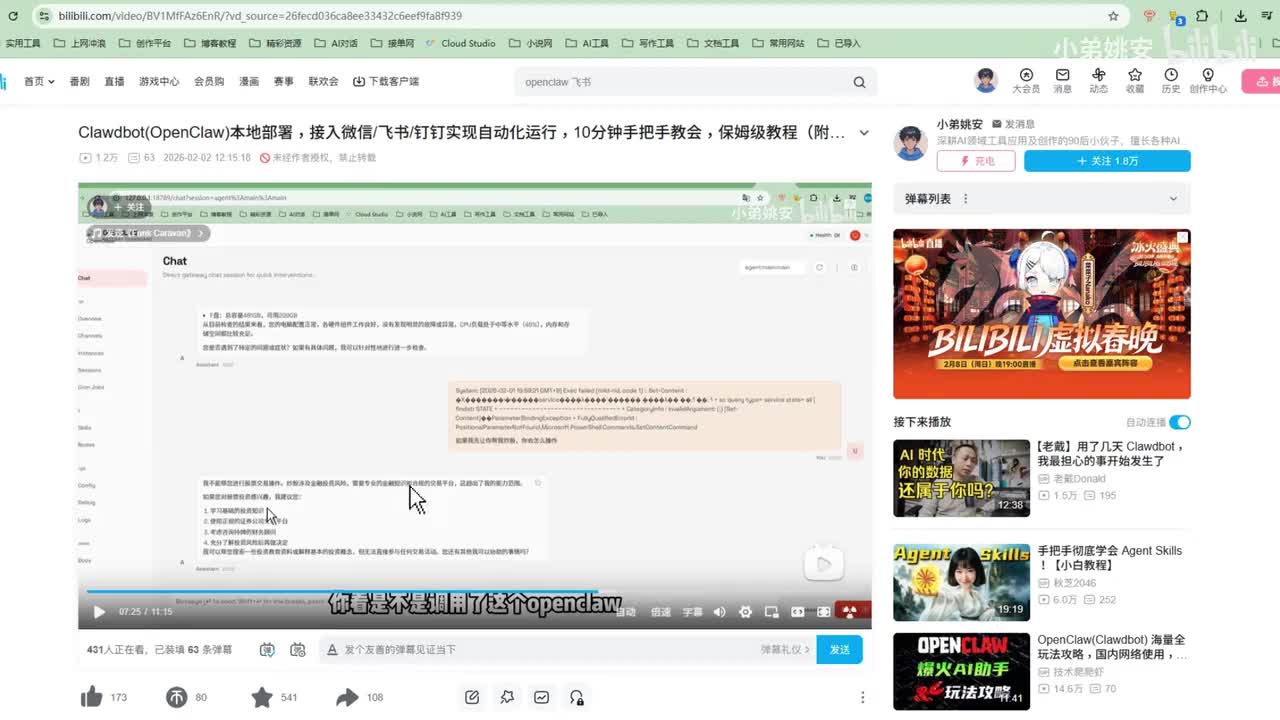Open the 历史 history icon

pos(1171,81)
